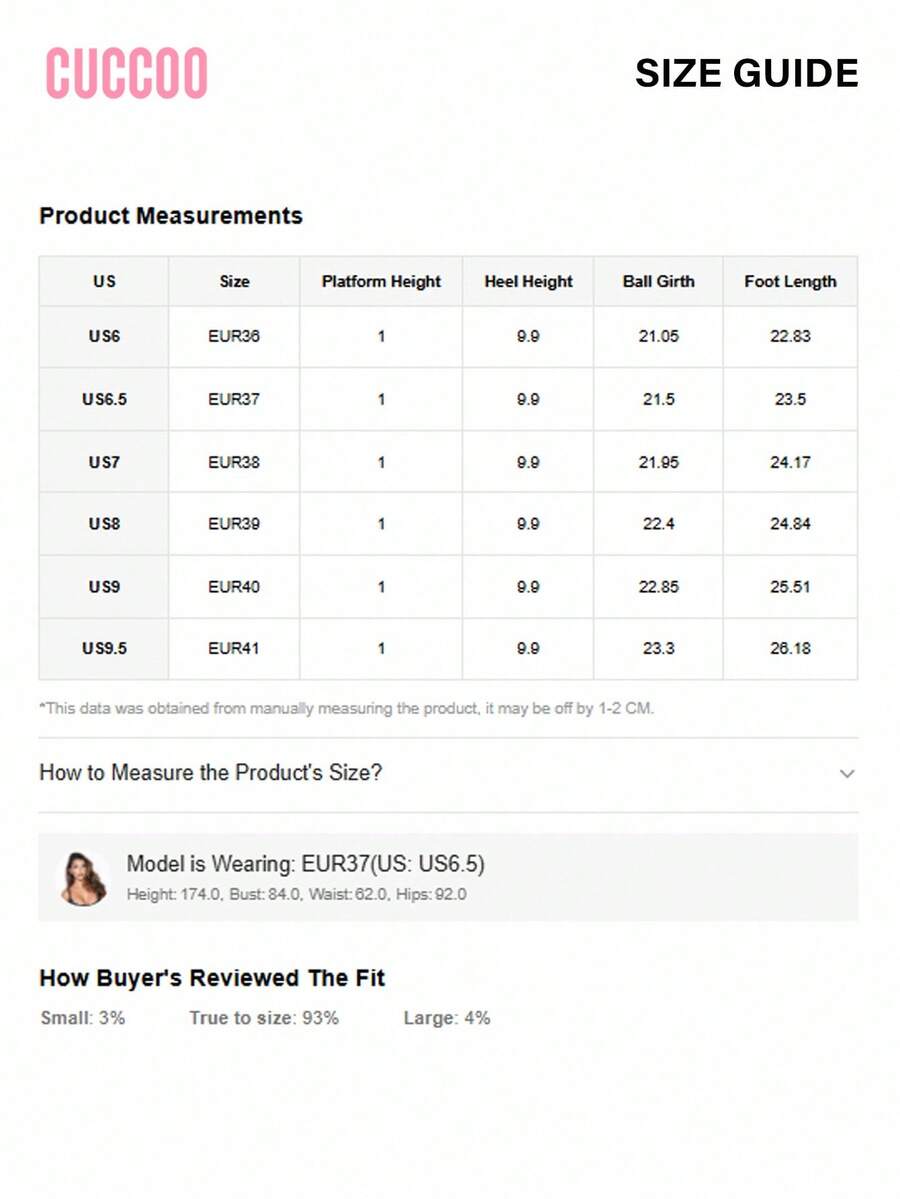Select the US9.5 size row
Screen dimensions: 900x1199
pos(448,648)
